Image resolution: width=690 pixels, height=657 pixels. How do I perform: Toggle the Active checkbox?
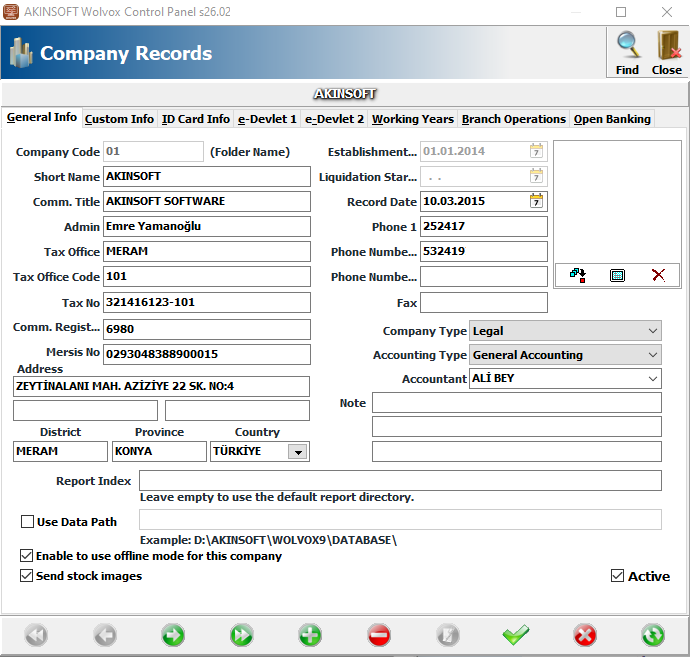coord(617,576)
